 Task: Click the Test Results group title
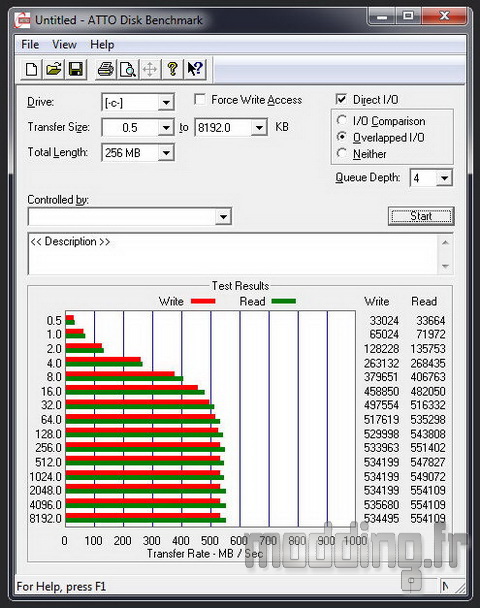pyautogui.click(x=240, y=286)
